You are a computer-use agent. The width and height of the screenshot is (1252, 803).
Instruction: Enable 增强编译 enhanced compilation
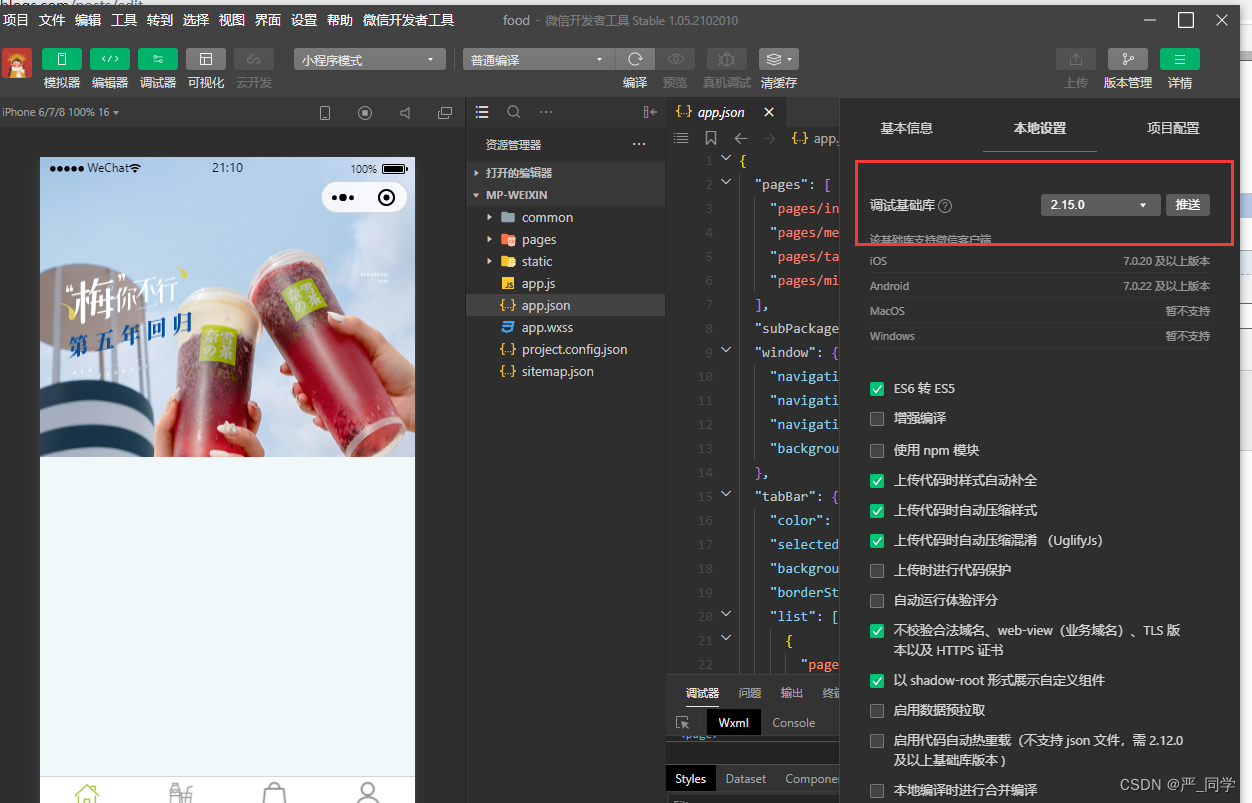coord(877,418)
